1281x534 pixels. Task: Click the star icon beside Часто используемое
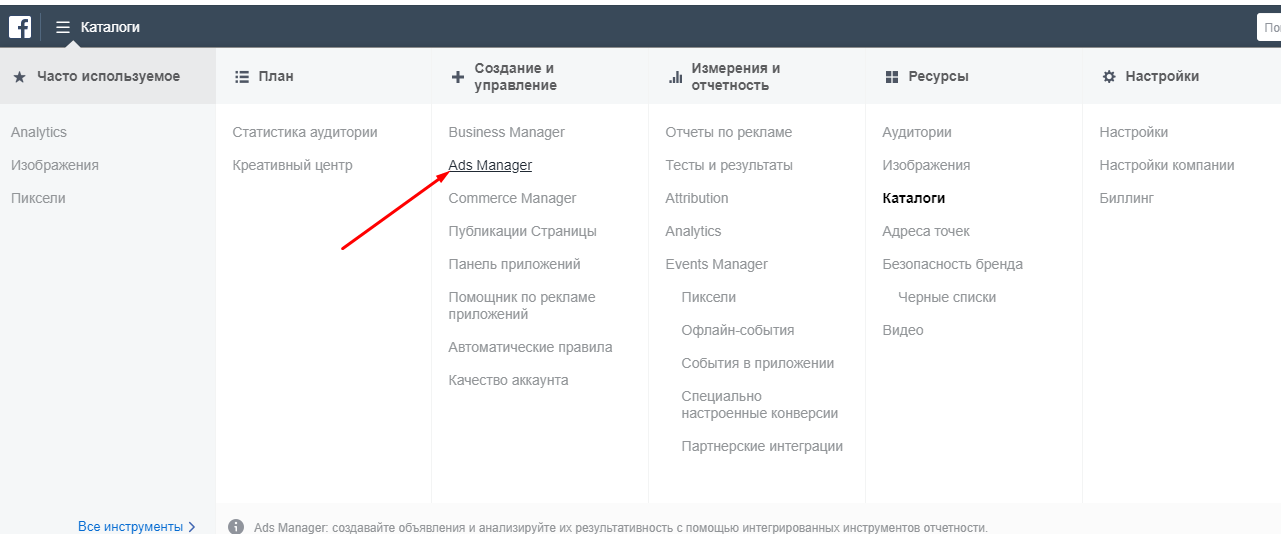click(19, 77)
